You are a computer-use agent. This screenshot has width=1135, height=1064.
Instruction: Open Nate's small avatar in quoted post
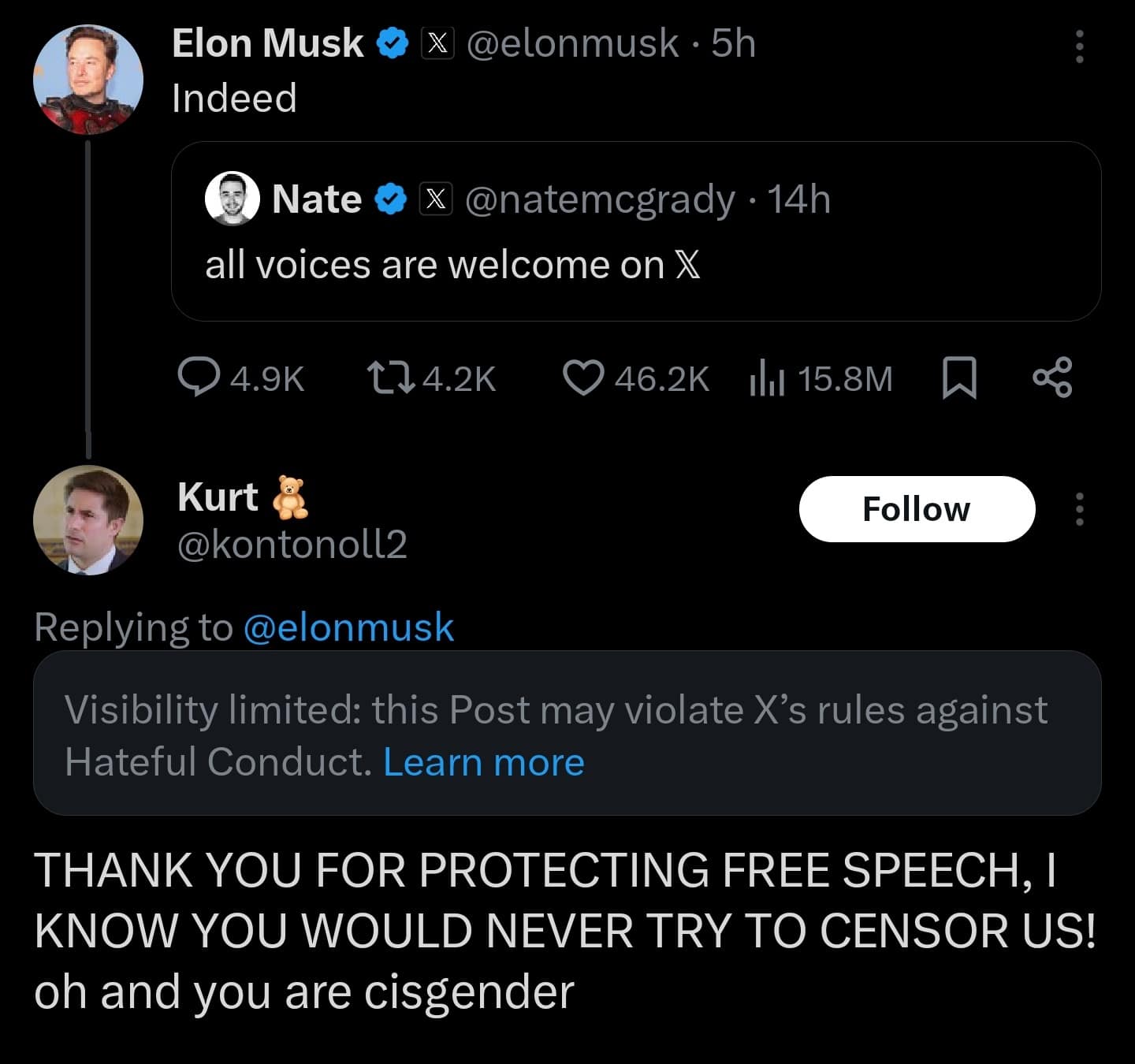click(x=233, y=199)
